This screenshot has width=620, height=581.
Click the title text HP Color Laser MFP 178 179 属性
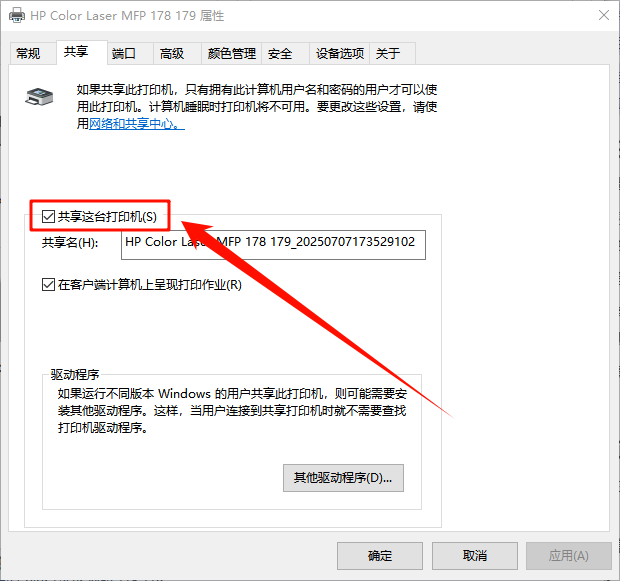pos(127,15)
